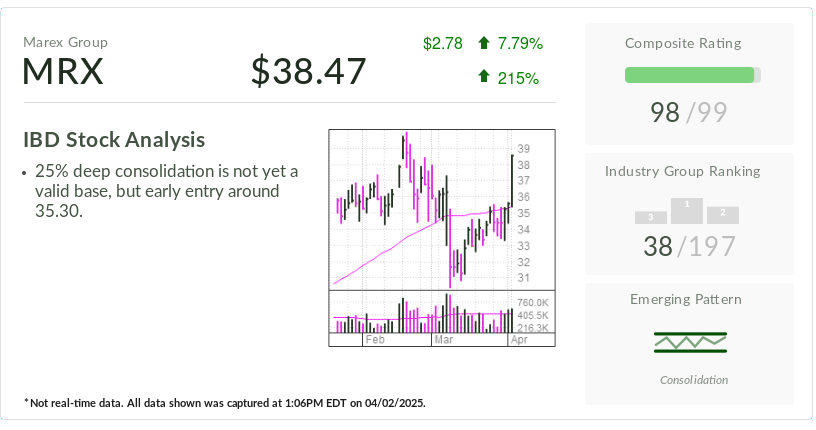Click the IBD Stock Analysis heading
This screenshot has width=816, height=430.
pos(114,140)
